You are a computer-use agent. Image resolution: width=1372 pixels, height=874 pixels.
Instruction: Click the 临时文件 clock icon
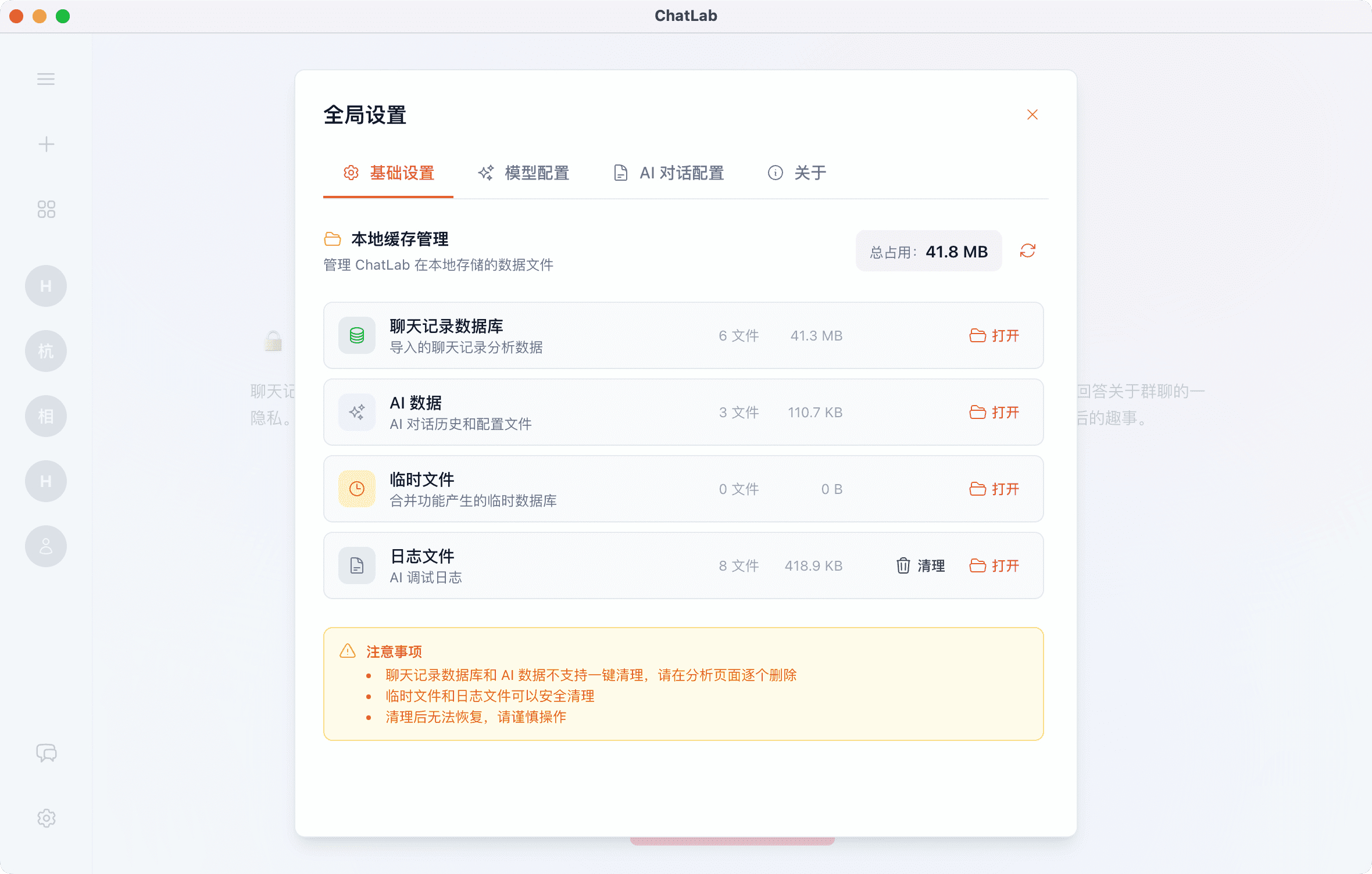point(356,489)
